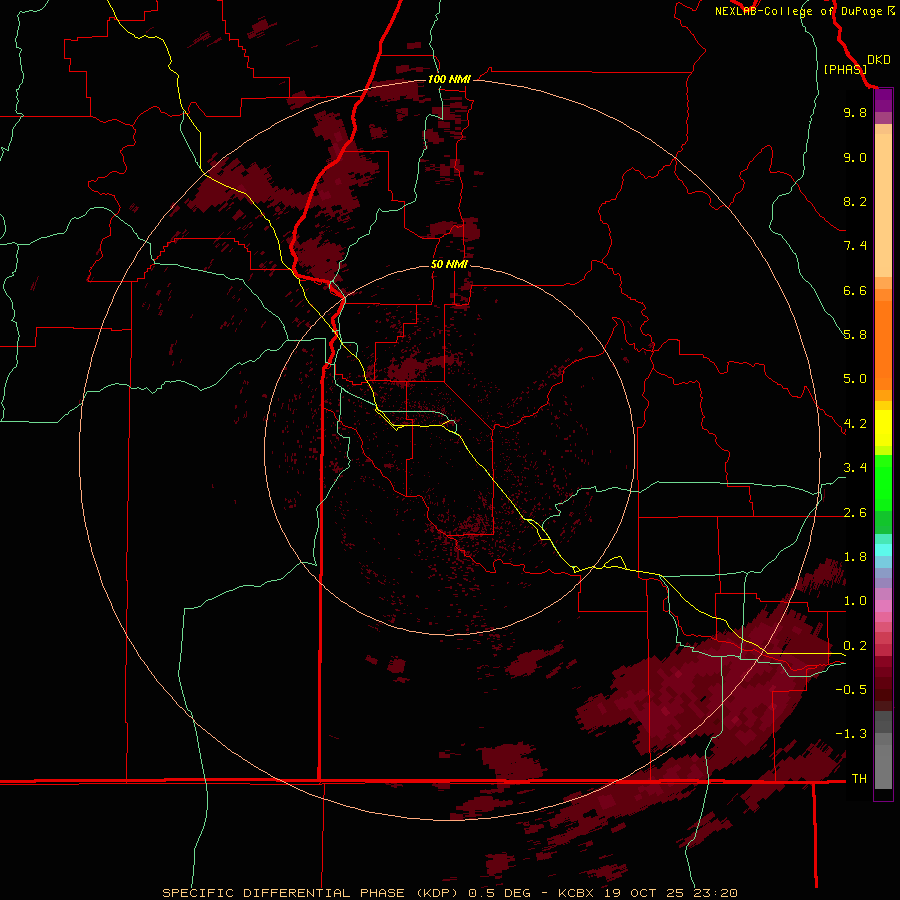Click the KCBX radar site identifier in the caption
This screenshot has width=900, height=900.
(579, 893)
